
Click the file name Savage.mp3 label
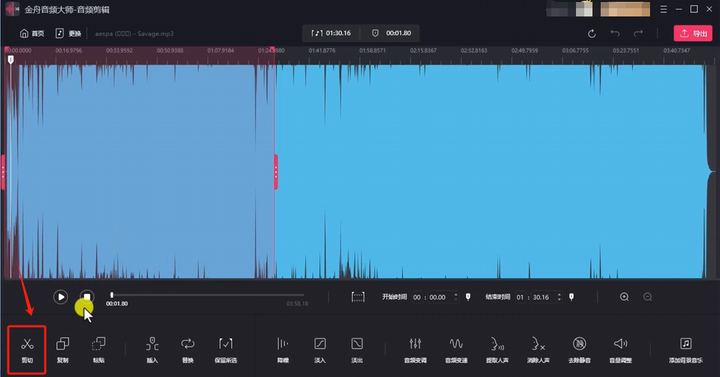click(x=134, y=34)
